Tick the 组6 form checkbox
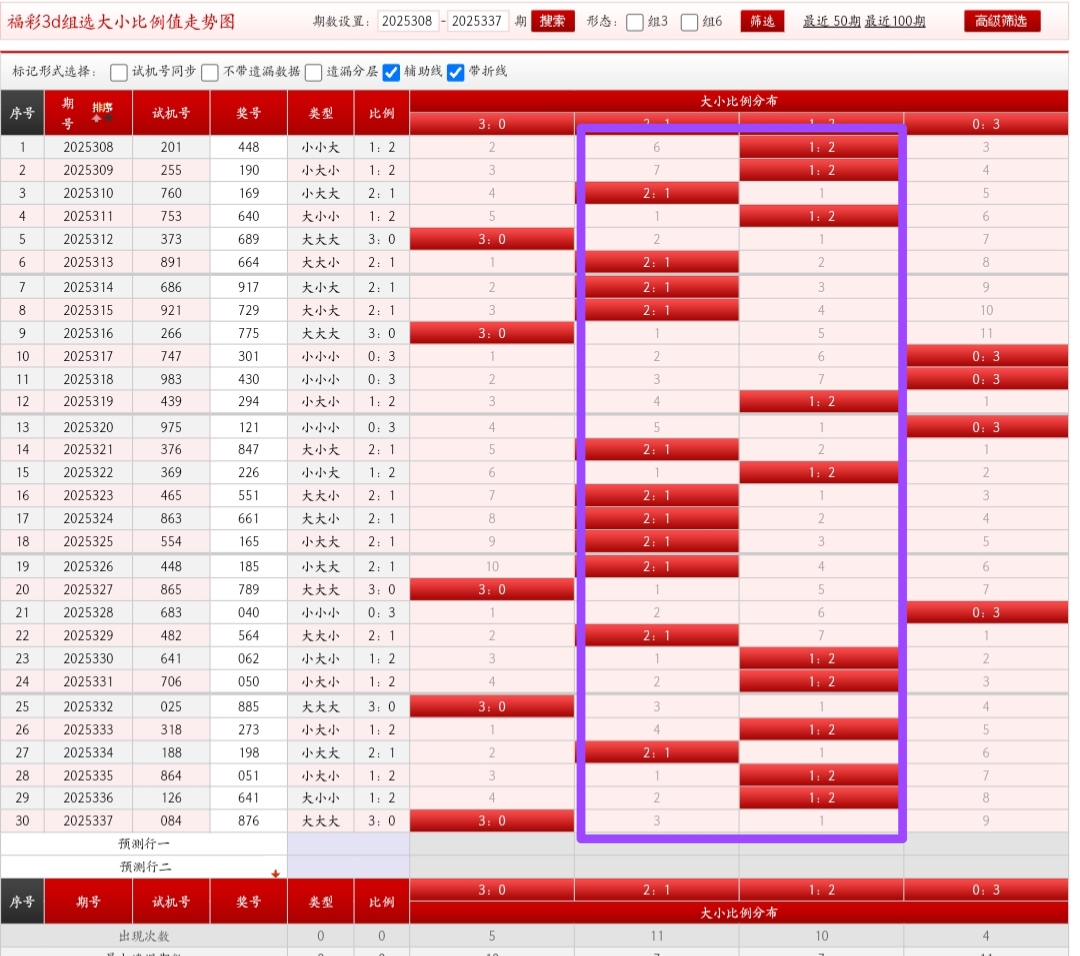This screenshot has height=956, width=1080. tap(690, 22)
